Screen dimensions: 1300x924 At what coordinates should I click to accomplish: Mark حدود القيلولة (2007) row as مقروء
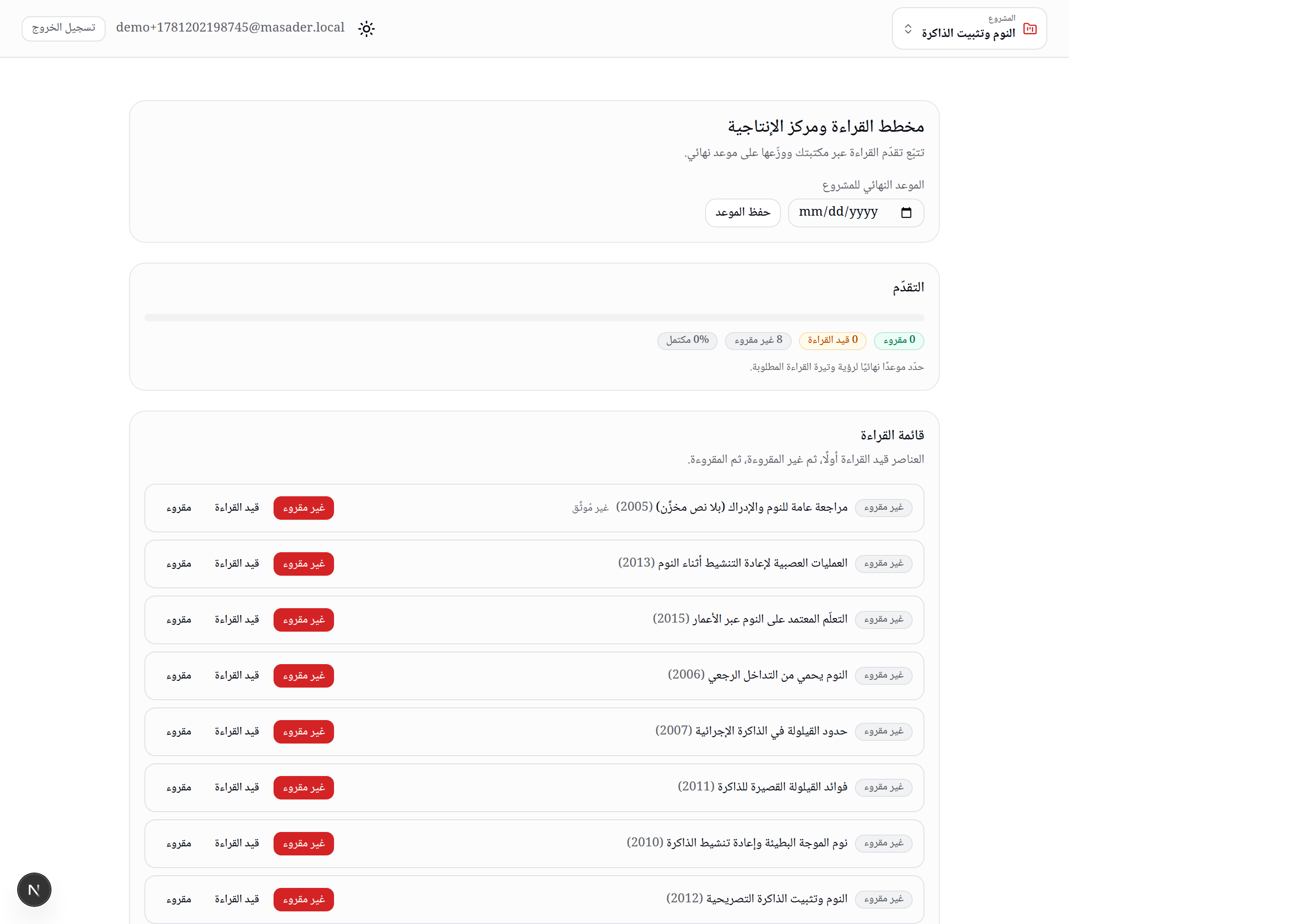pyautogui.click(x=179, y=731)
